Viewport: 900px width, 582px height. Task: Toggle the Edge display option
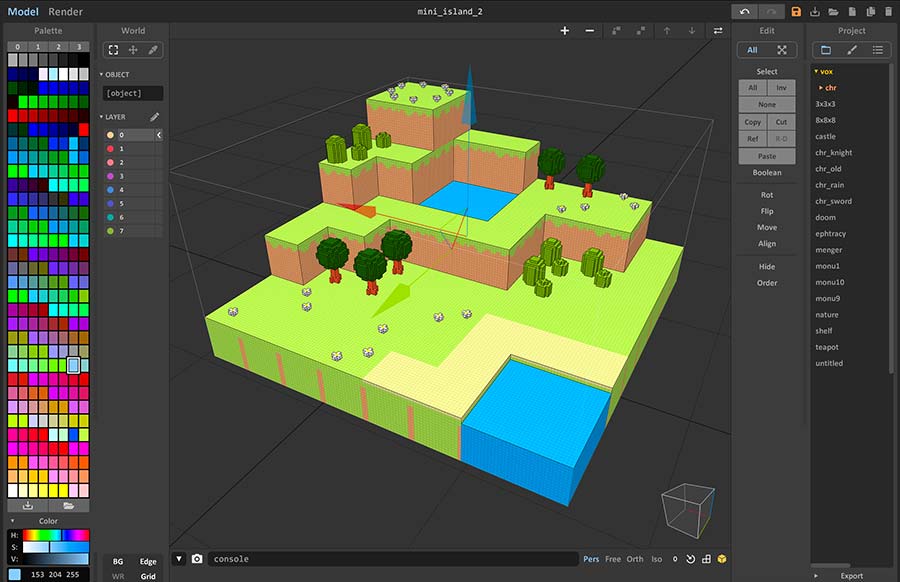[x=148, y=562]
